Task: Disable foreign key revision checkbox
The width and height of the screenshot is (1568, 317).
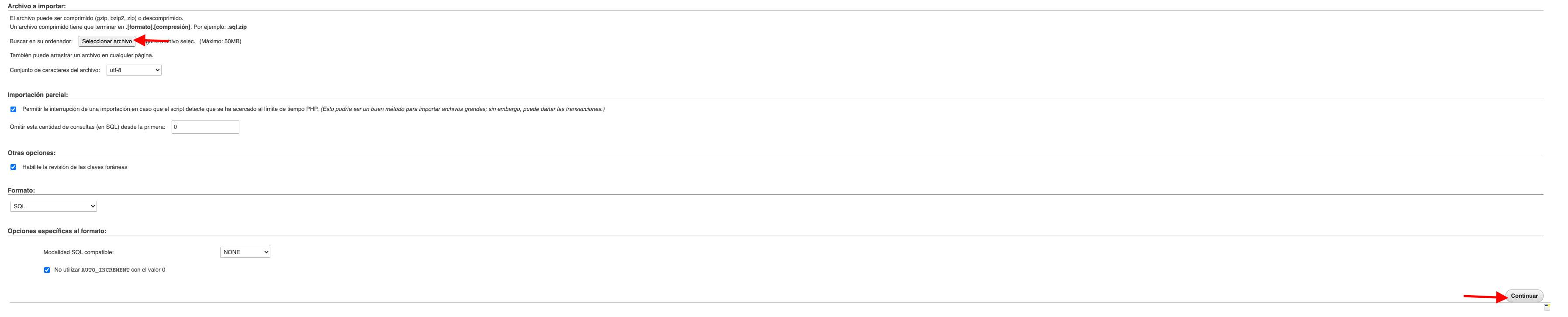Action: (14, 167)
